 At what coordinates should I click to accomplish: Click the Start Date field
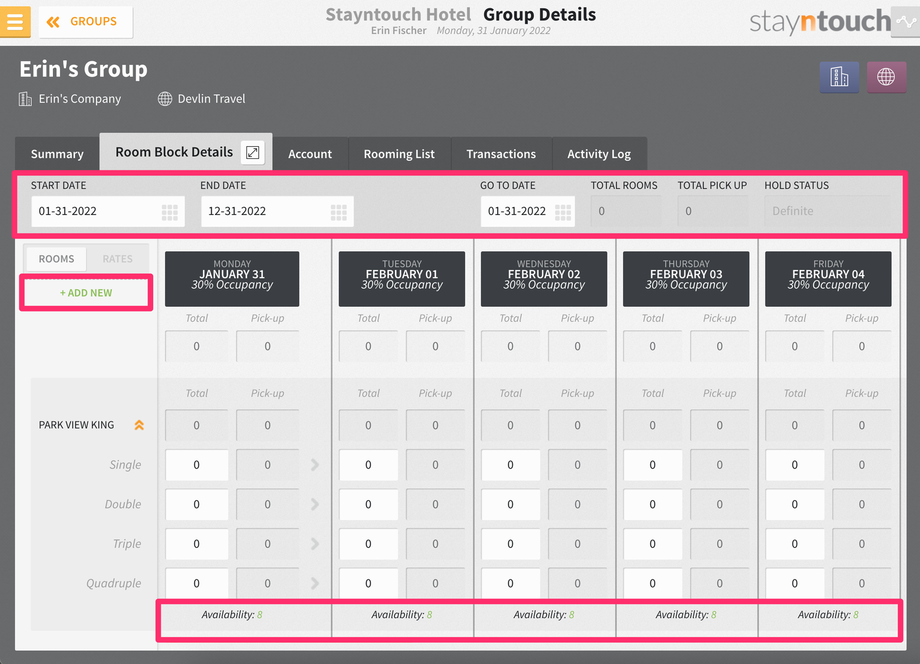point(108,211)
